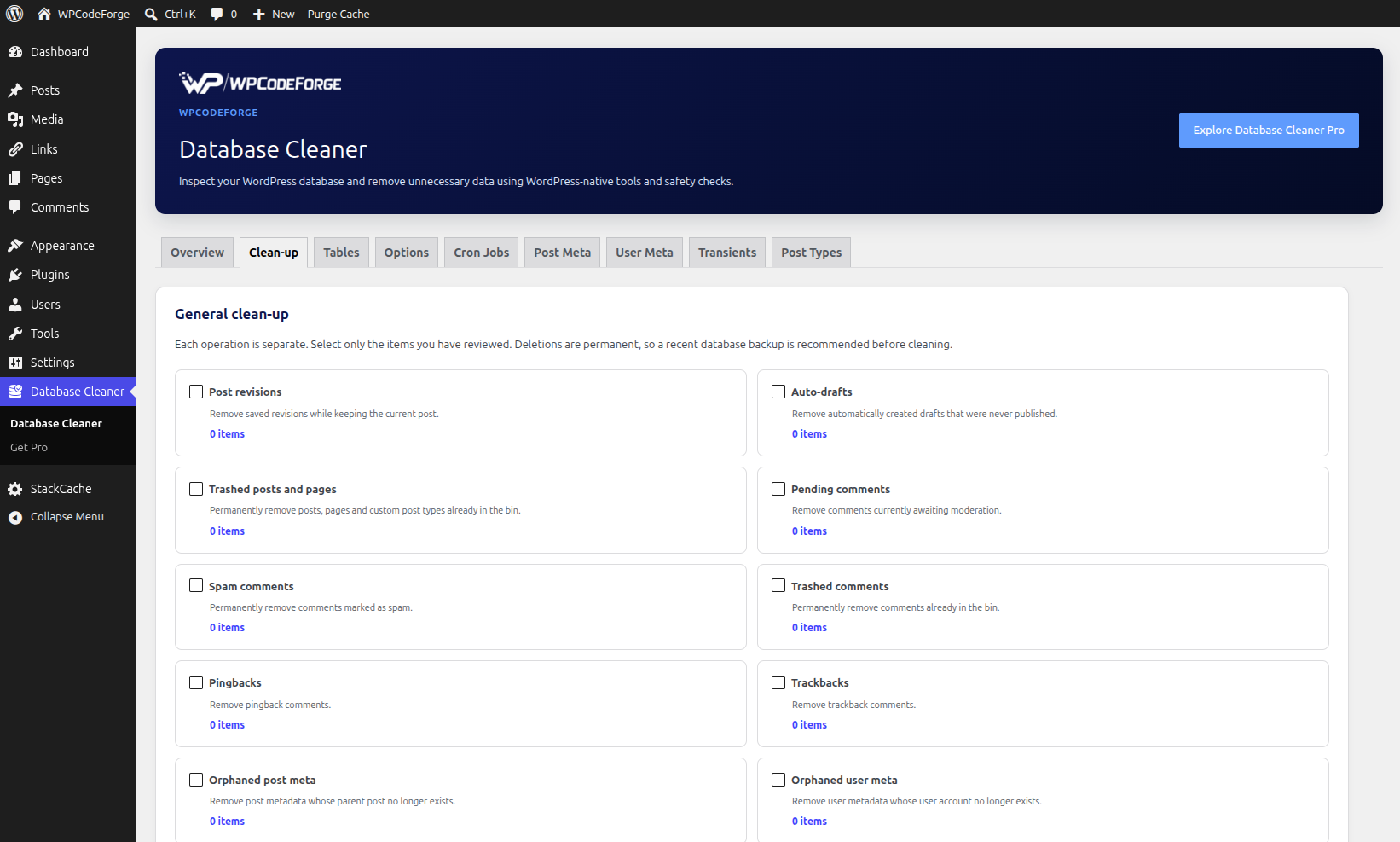This screenshot has height=842, width=1400.
Task: Open the Users person icon
Action: [x=15, y=305]
